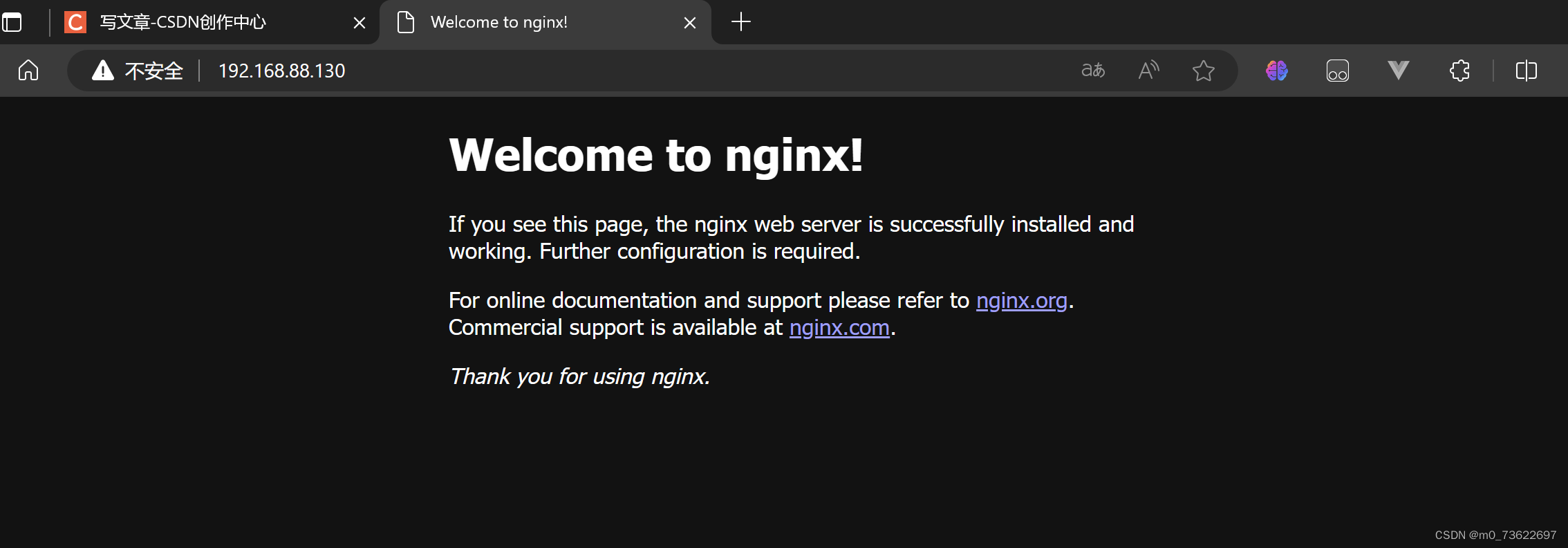Open the browser extensions menu

click(1459, 71)
